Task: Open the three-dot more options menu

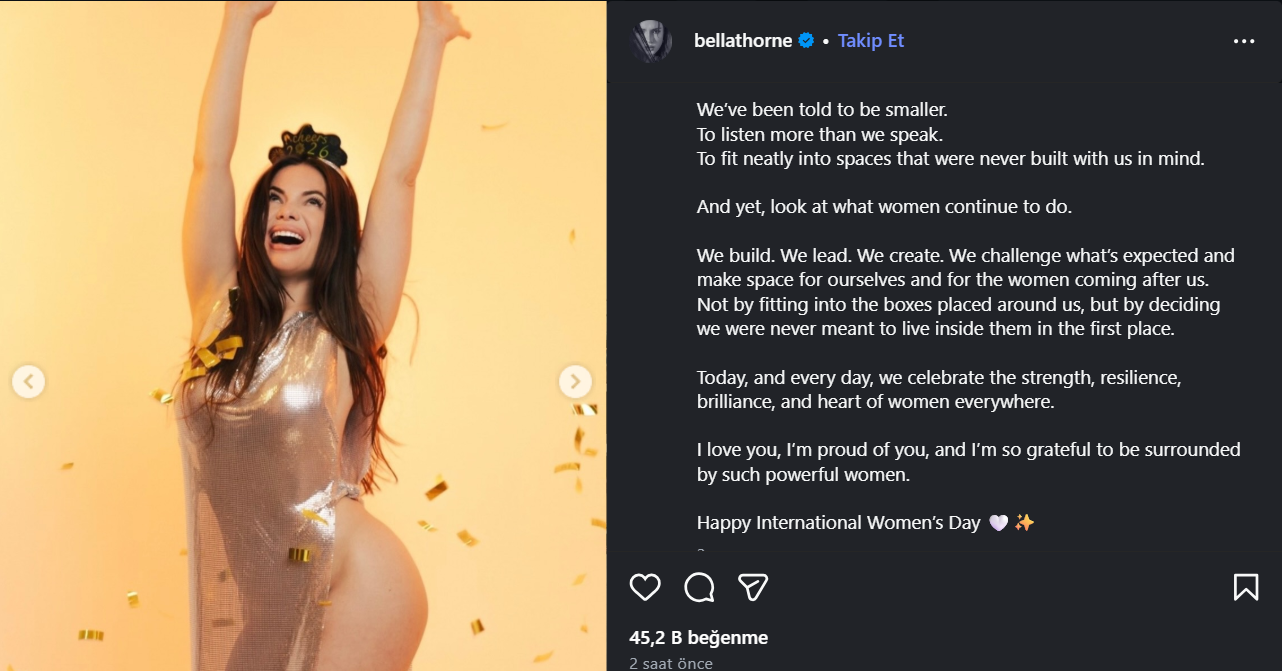Action: point(1244,41)
